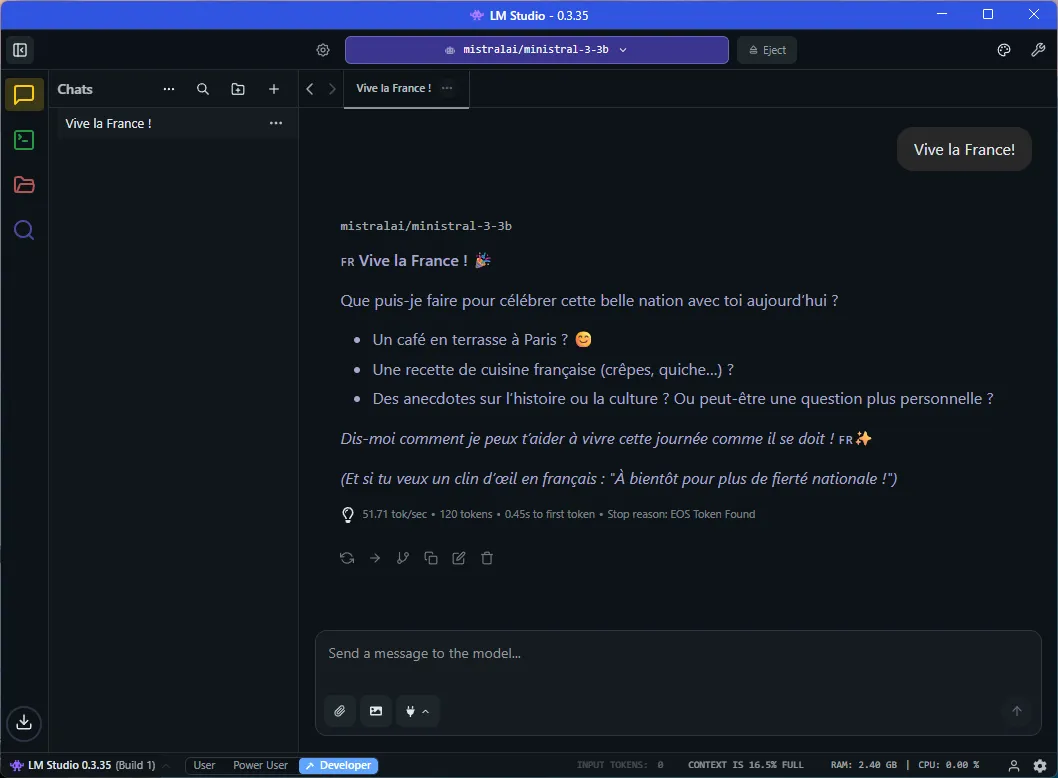Eject the loaded model
The width and height of the screenshot is (1058, 778).
pos(766,49)
